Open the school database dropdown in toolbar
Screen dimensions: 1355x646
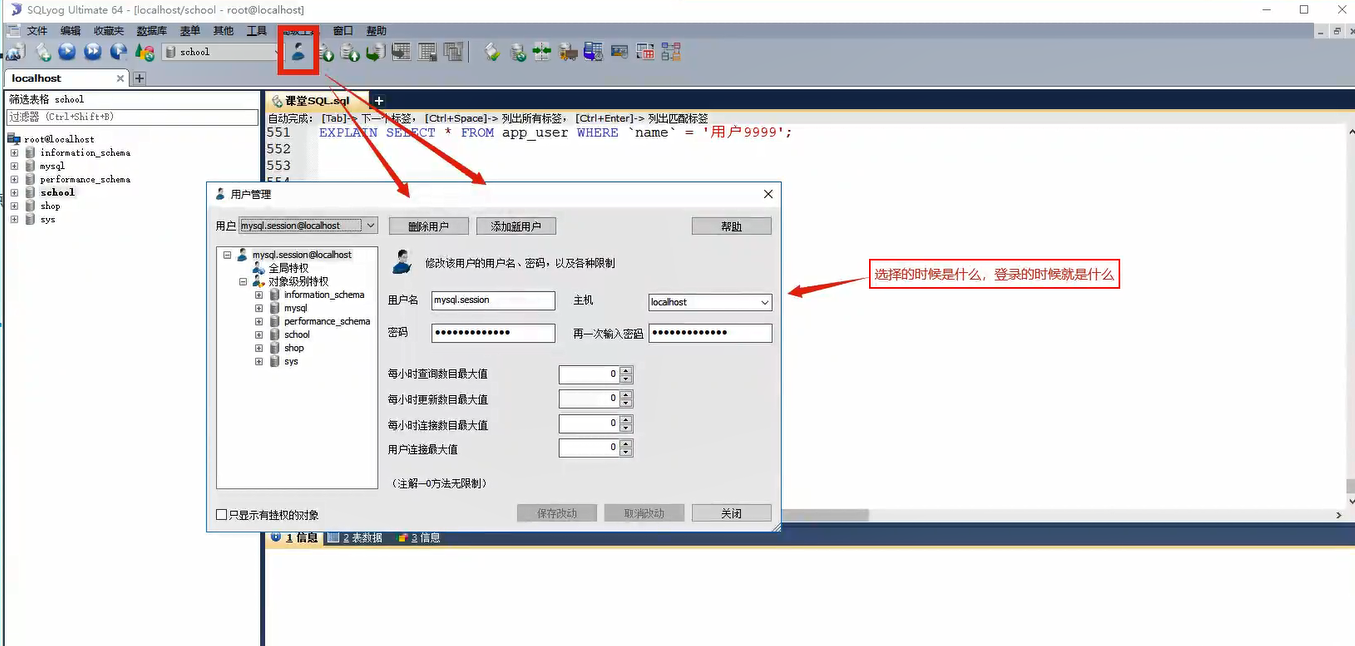pyautogui.click(x=221, y=52)
